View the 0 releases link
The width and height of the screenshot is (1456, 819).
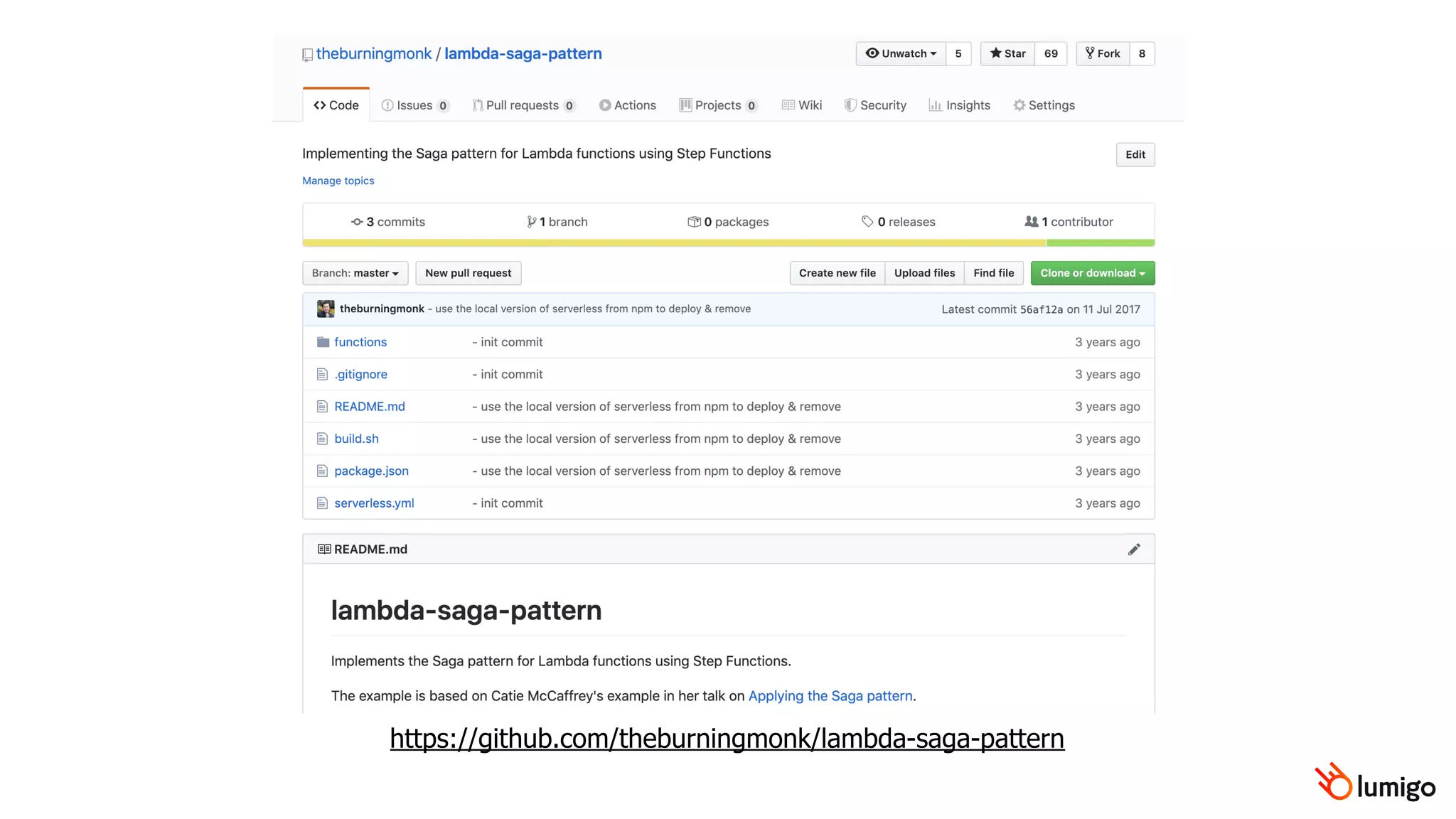tap(899, 222)
